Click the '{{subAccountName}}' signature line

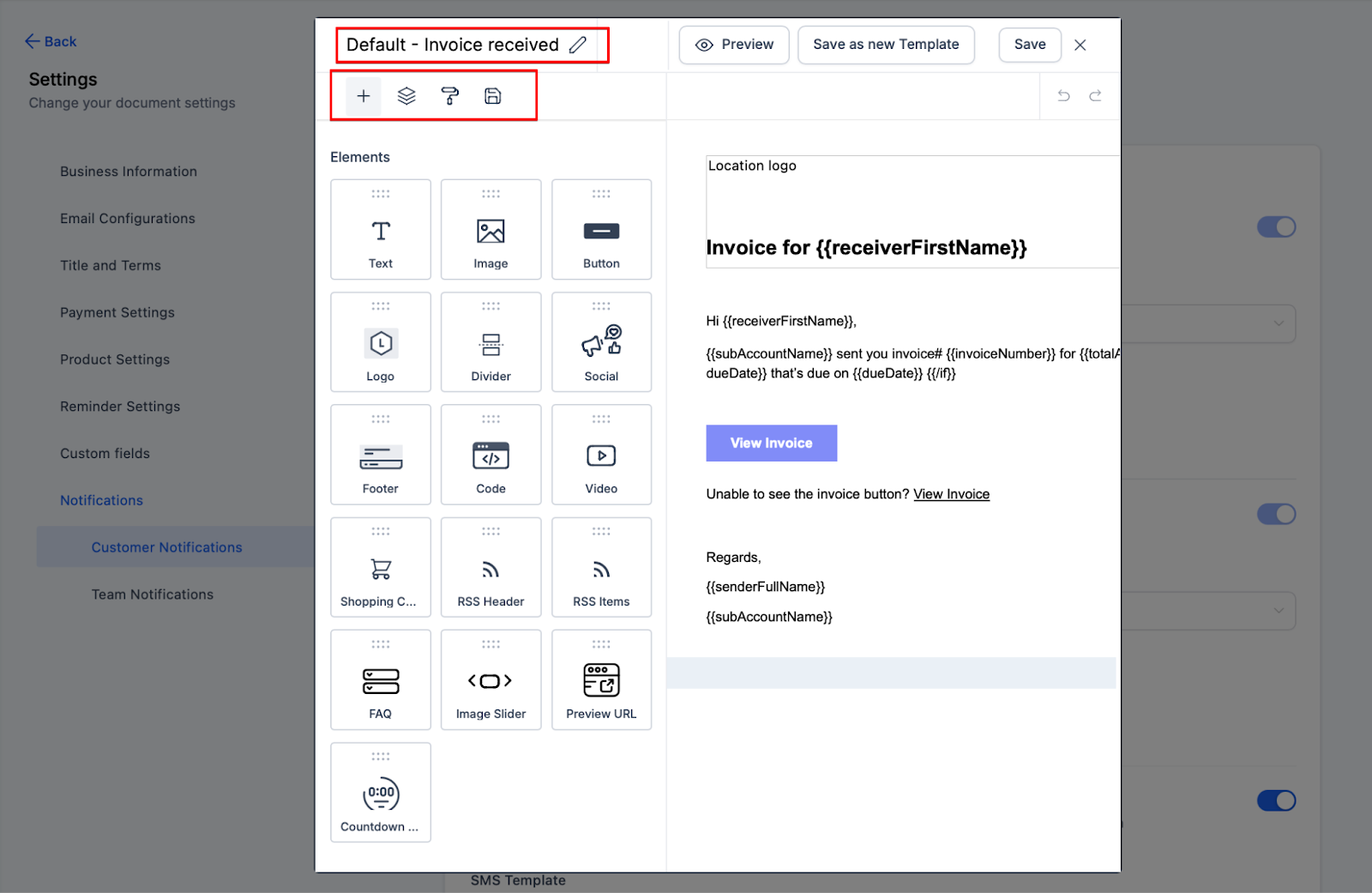coord(769,617)
